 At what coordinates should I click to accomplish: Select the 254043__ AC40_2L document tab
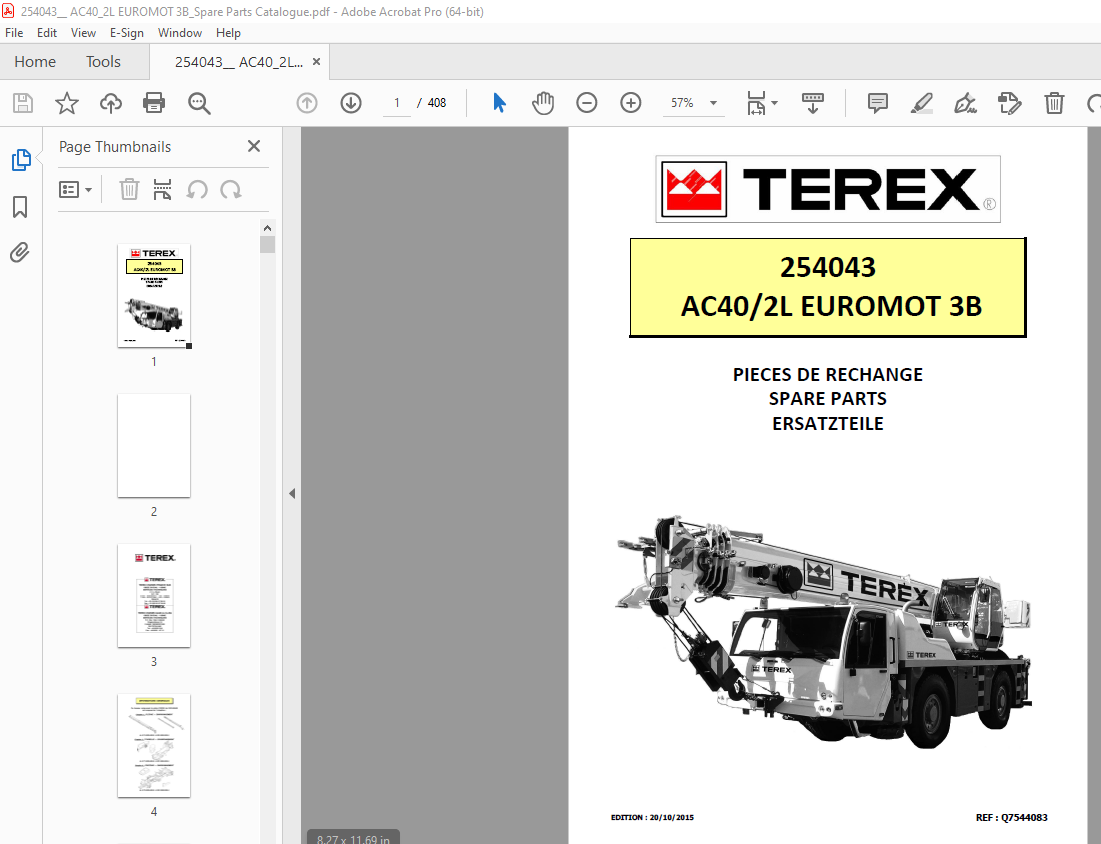point(239,62)
